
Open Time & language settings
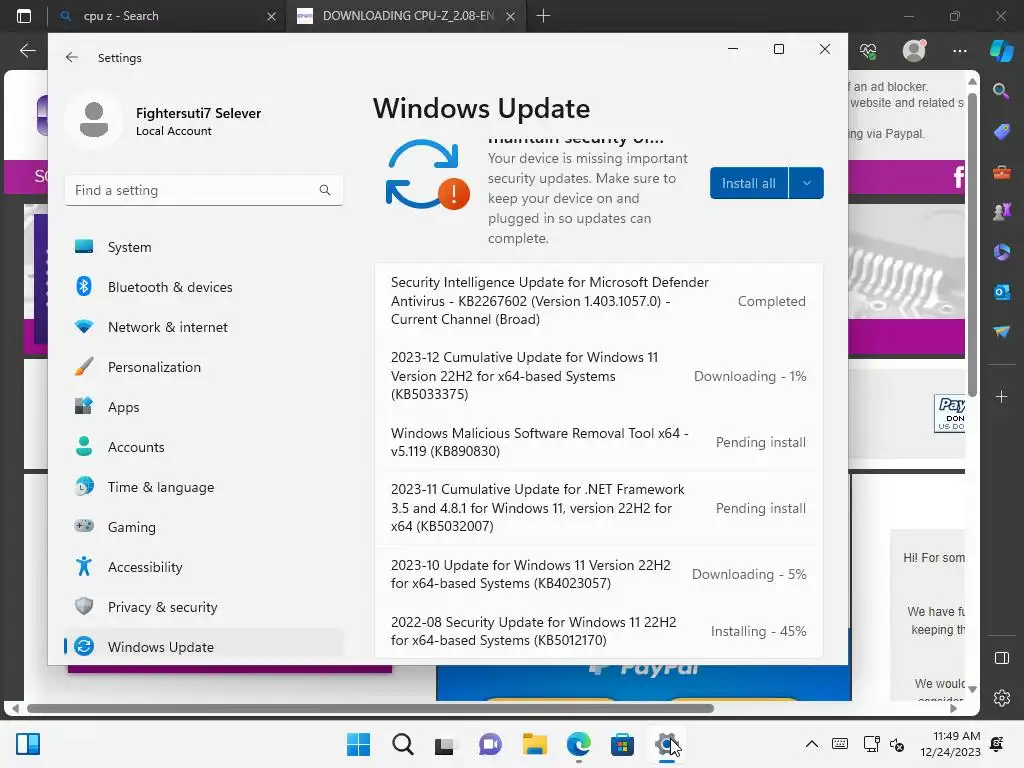[x=204, y=487]
